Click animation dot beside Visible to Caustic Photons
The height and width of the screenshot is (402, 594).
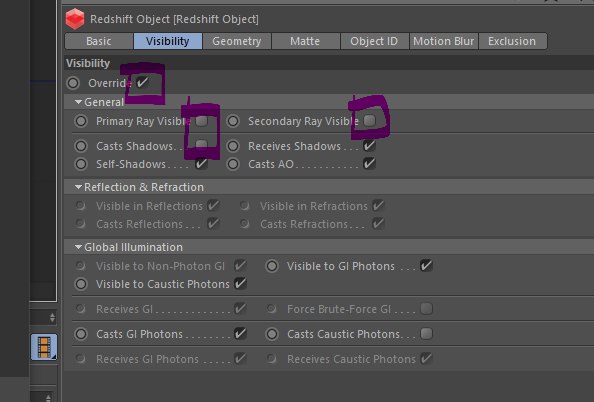pyautogui.click(x=81, y=284)
